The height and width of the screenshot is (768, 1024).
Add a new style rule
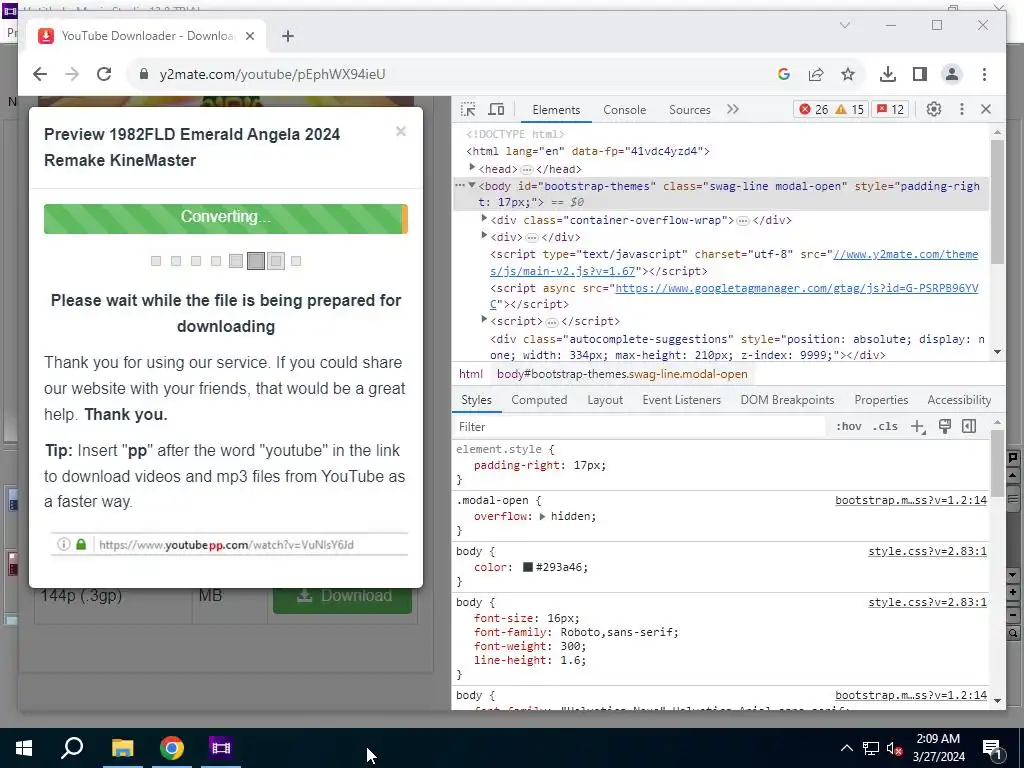click(x=918, y=427)
